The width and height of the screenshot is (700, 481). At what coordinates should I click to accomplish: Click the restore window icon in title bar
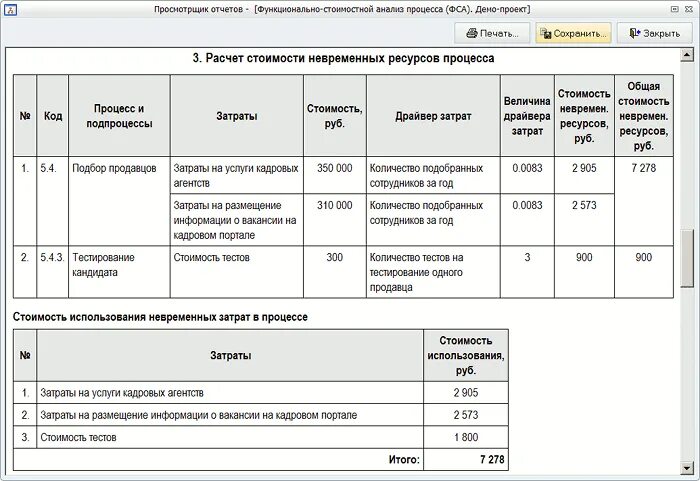point(675,9)
